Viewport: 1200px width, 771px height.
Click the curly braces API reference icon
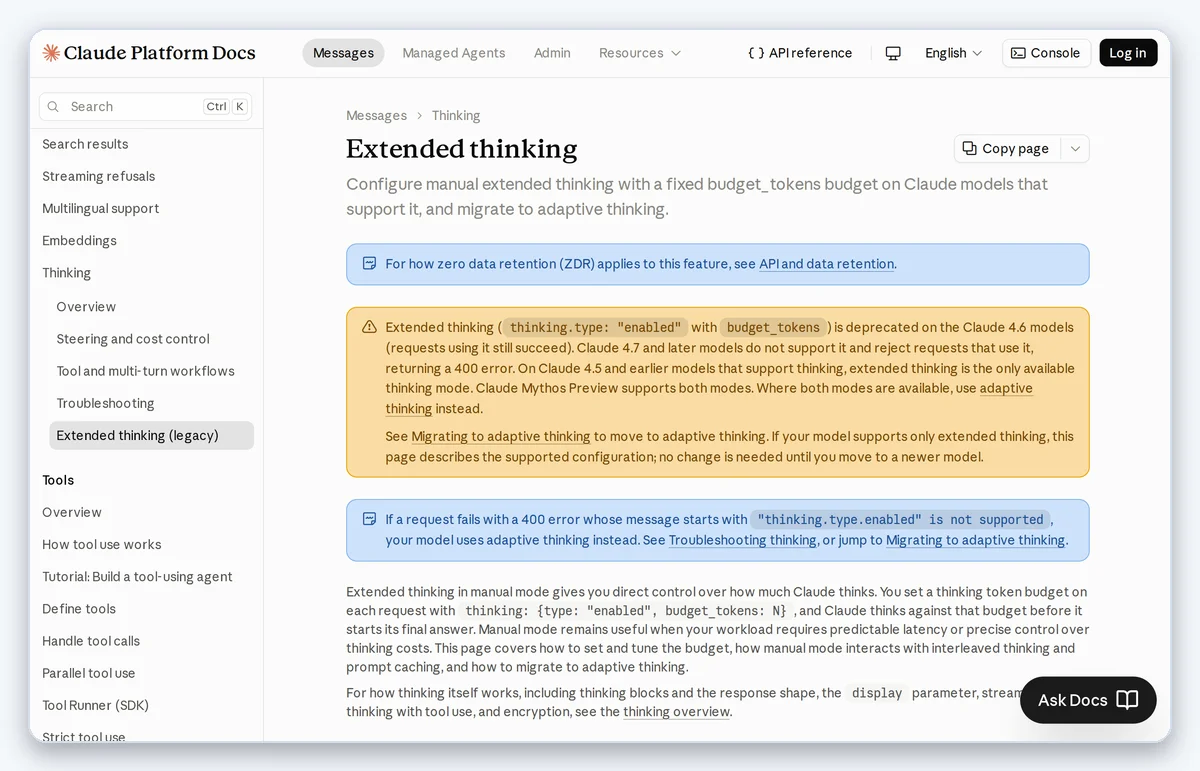756,53
